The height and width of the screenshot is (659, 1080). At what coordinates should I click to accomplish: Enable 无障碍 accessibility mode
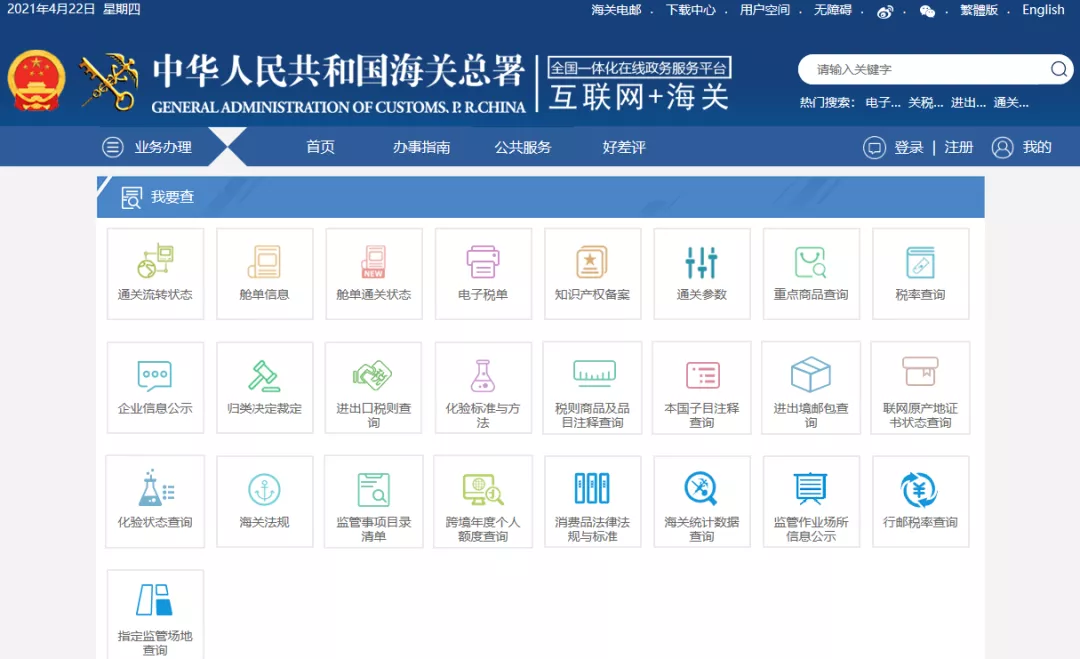(833, 10)
